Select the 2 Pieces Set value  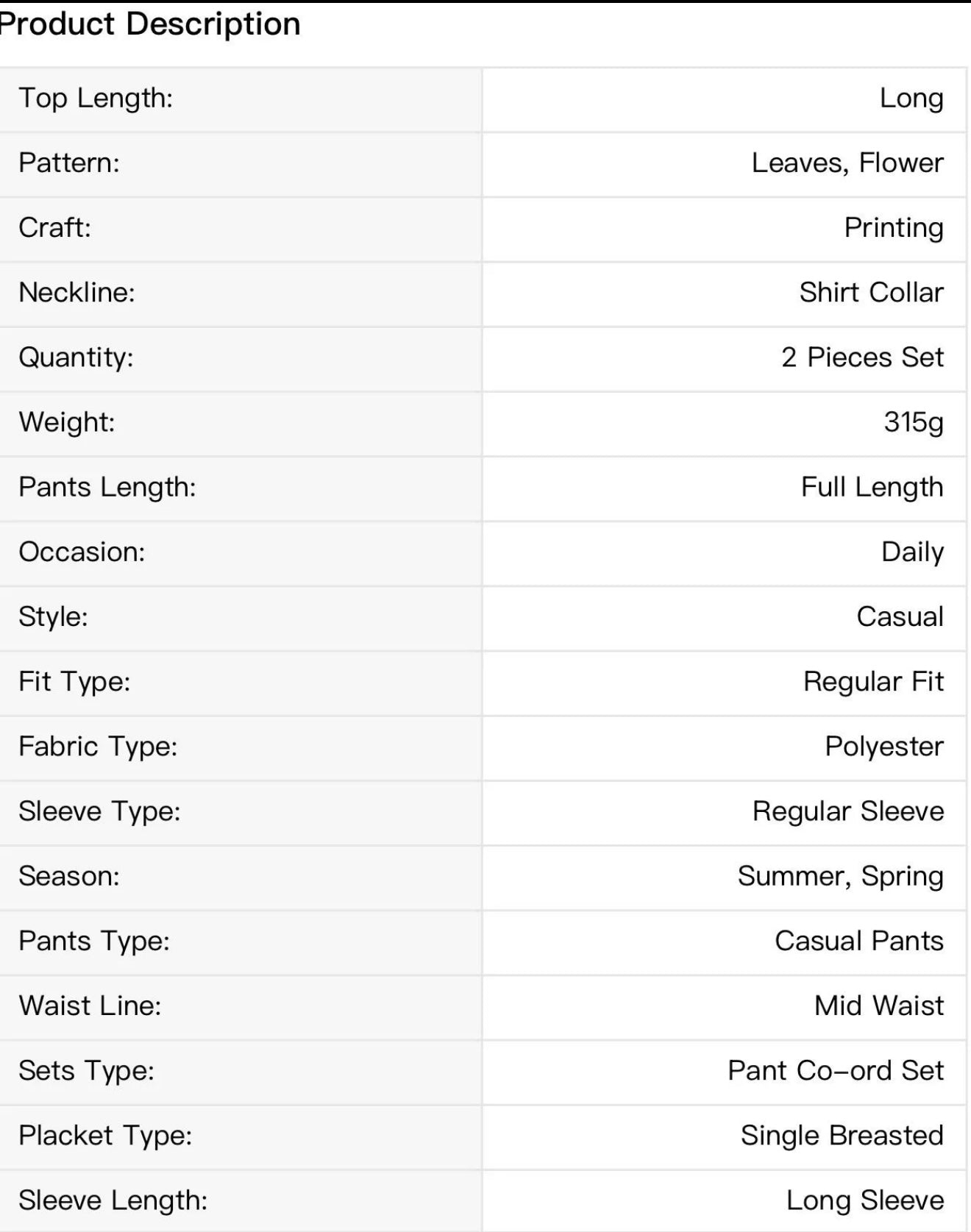862,357
